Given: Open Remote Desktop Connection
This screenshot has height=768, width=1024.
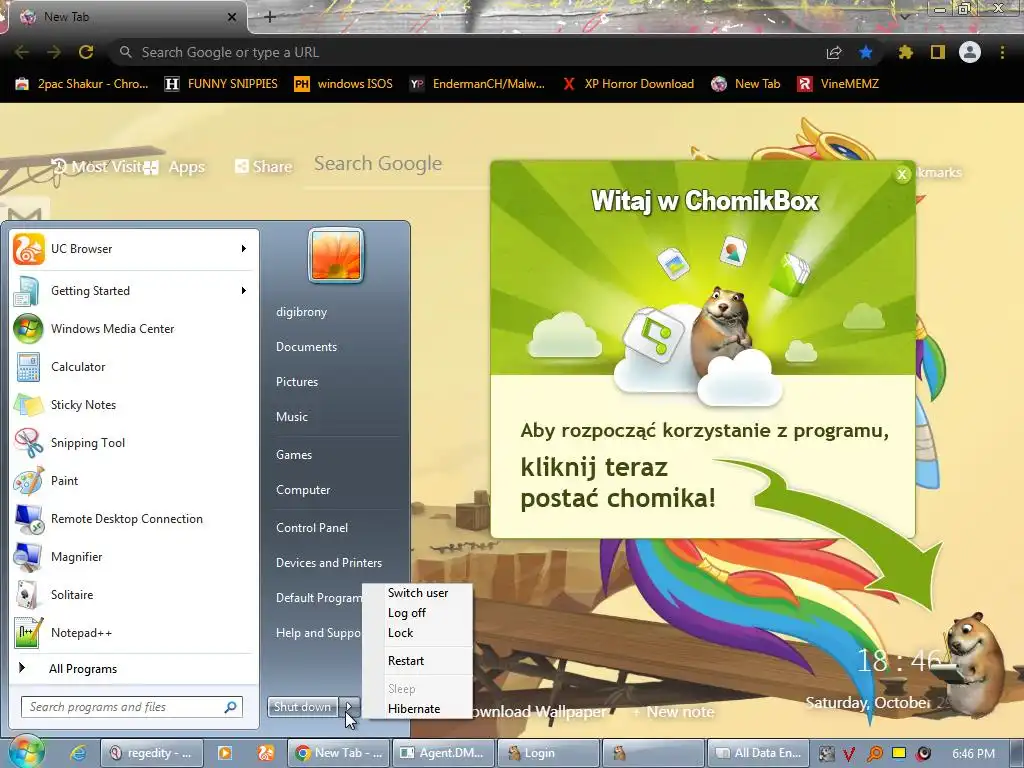Looking at the screenshot, I should tap(134, 519).
